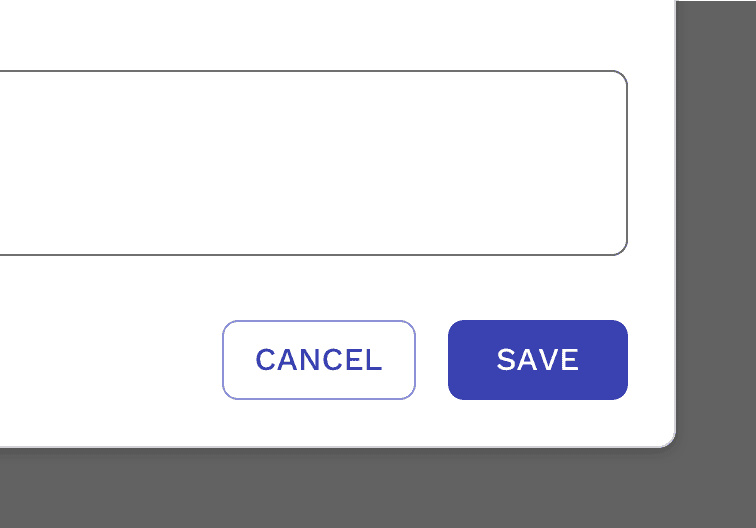The width and height of the screenshot is (756, 528).
Task: Choose CANCEL to close without saving
Action: coord(318,360)
